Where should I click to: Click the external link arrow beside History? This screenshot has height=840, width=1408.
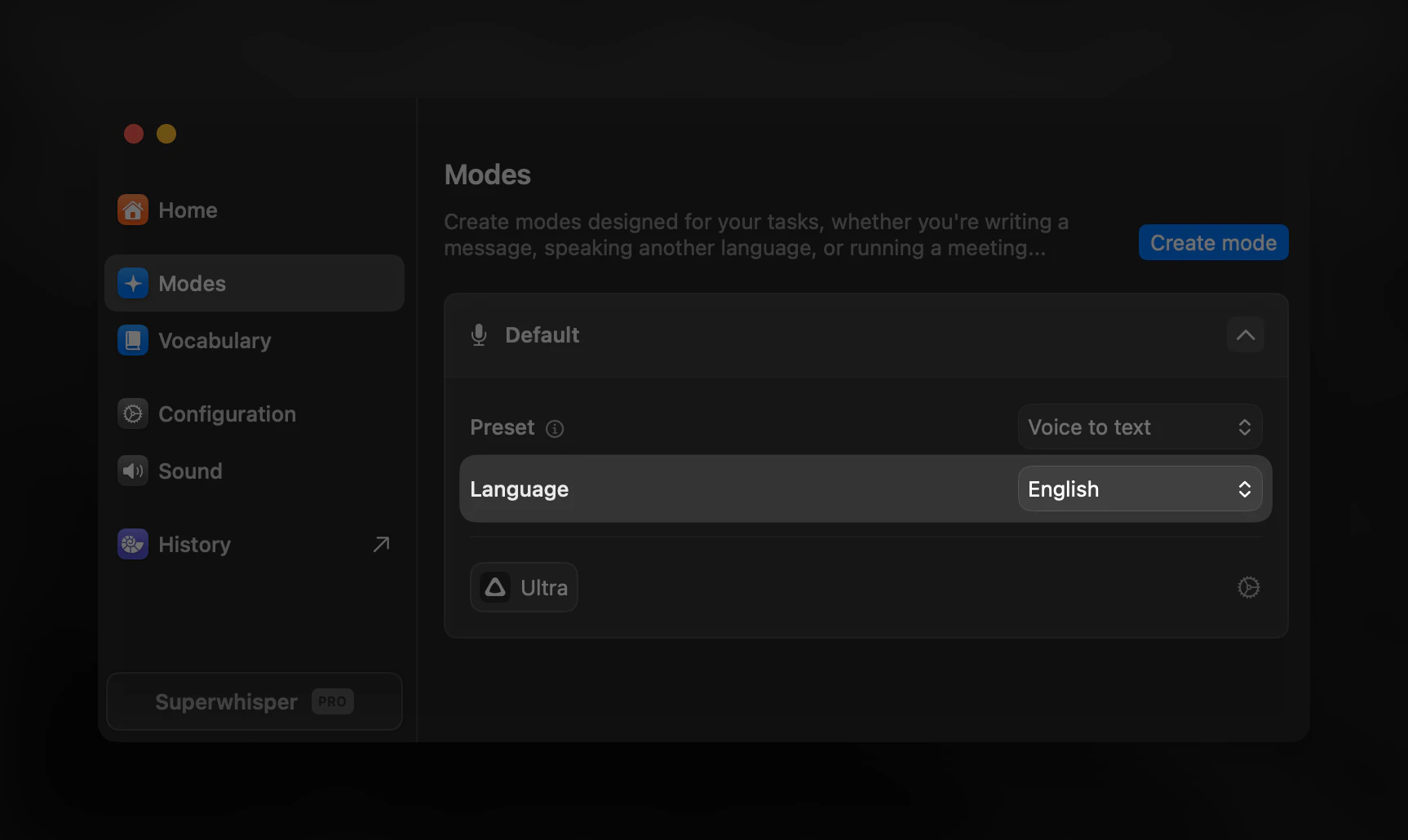coord(380,543)
